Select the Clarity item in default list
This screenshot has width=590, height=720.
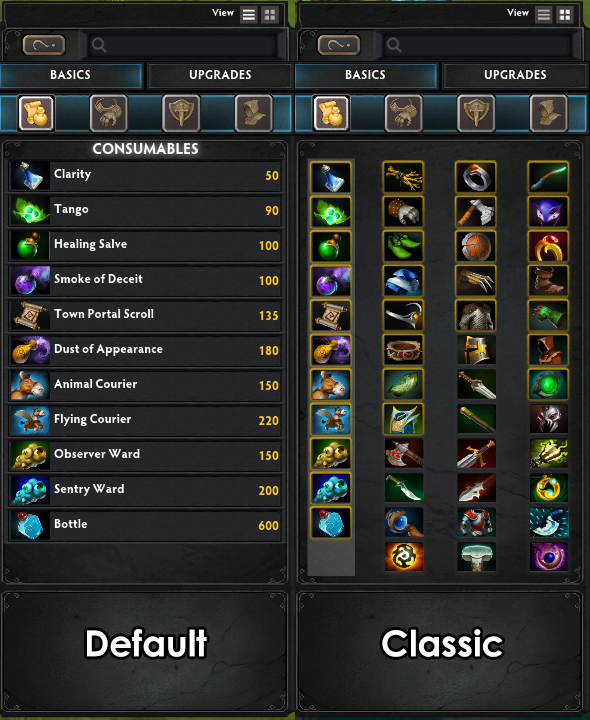coord(145,176)
